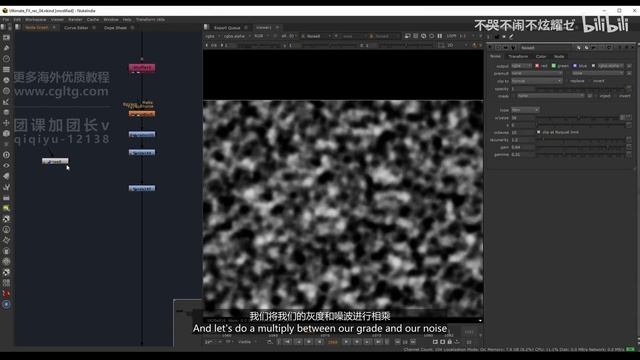640x360 pixels.
Task: Open viewer A input Noise dropdown
Action: point(316,36)
